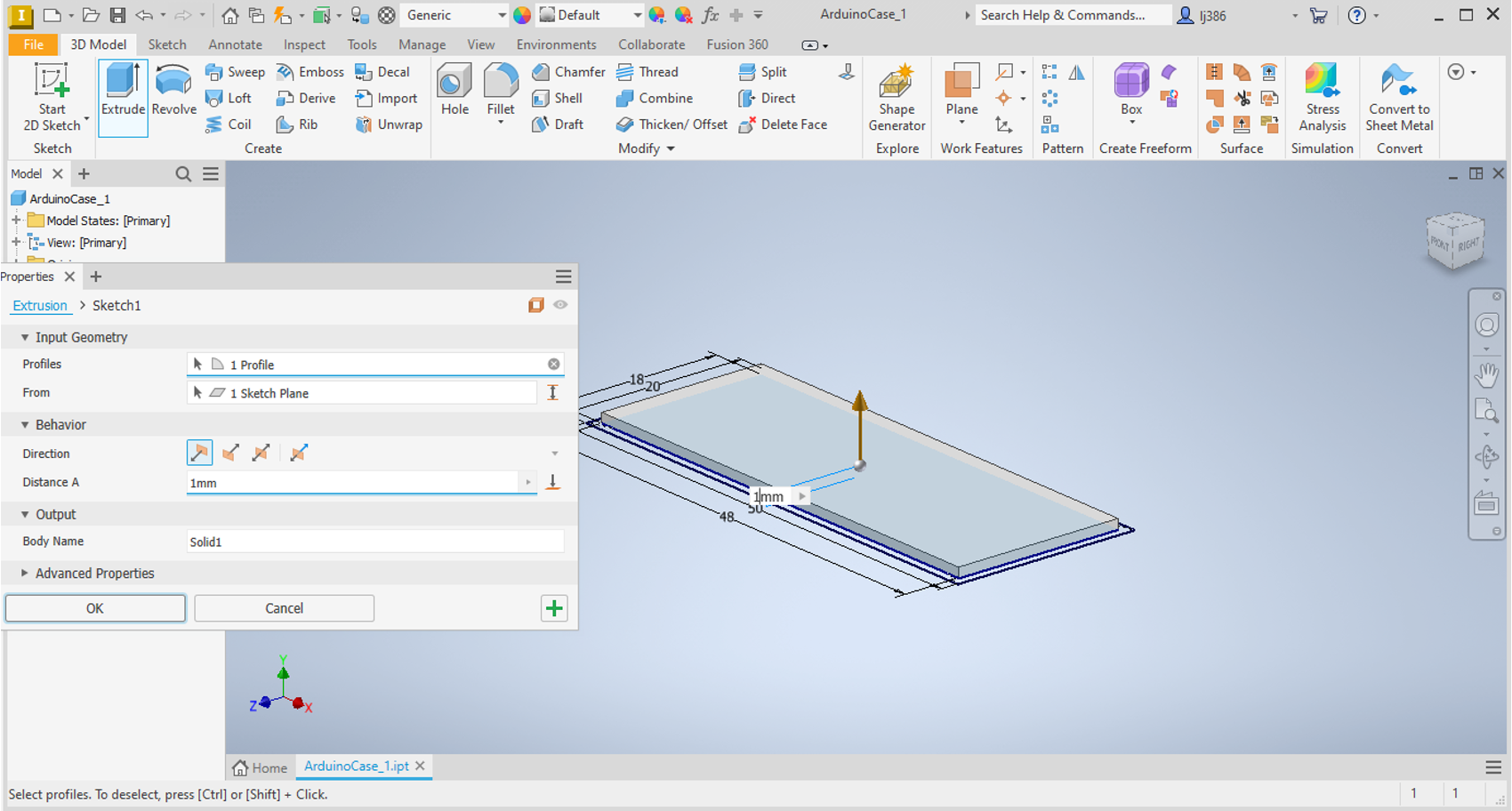Switch to the Sketch ribbon tab
This screenshot has height=811, width=1512.
[167, 44]
